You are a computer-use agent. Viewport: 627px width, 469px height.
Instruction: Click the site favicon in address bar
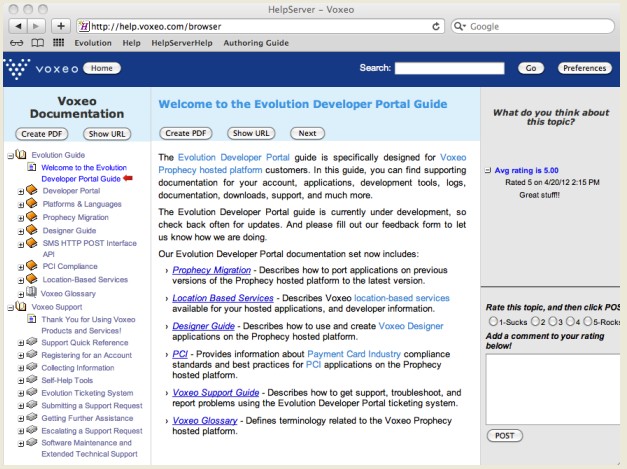[x=84, y=26]
